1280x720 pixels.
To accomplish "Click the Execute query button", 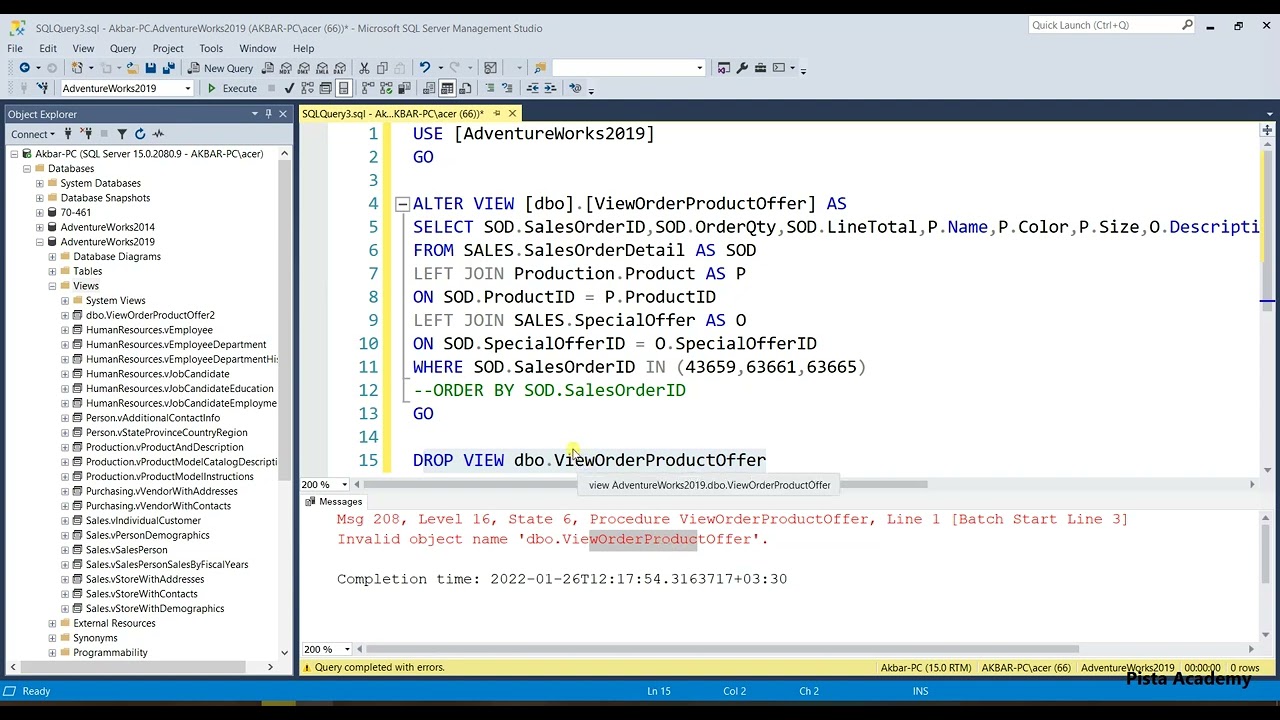I will 233,88.
